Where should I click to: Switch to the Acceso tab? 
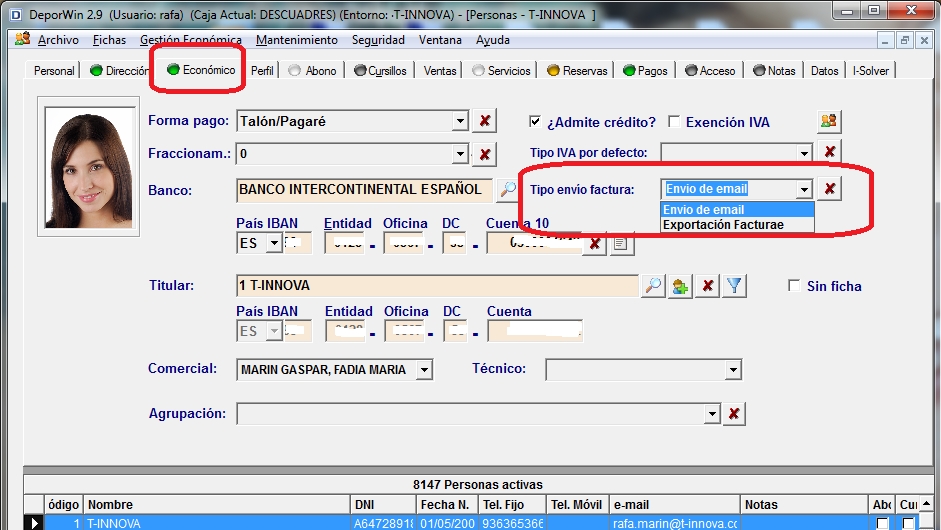(x=710, y=71)
